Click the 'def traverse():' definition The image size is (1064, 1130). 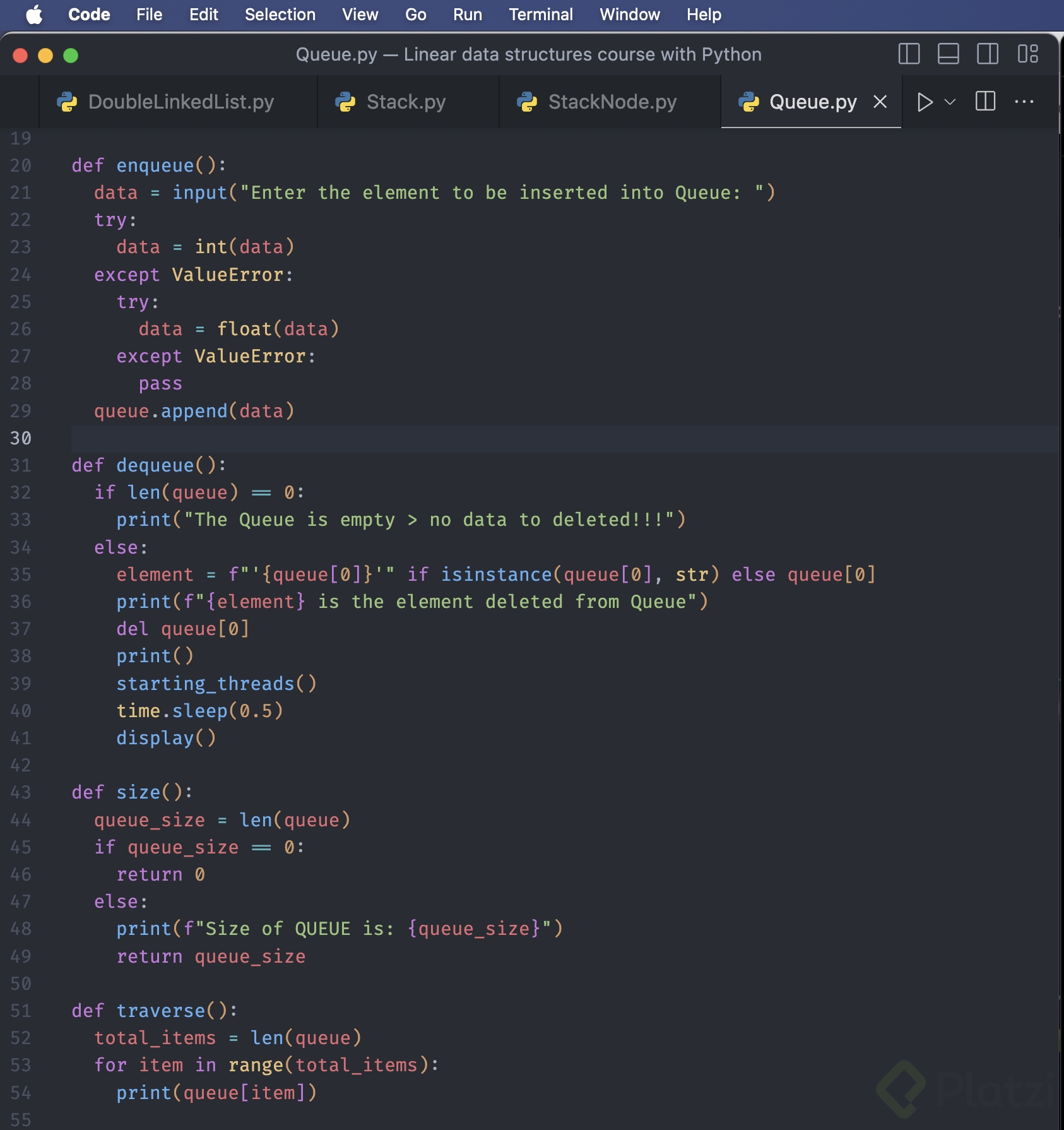[x=155, y=1011]
